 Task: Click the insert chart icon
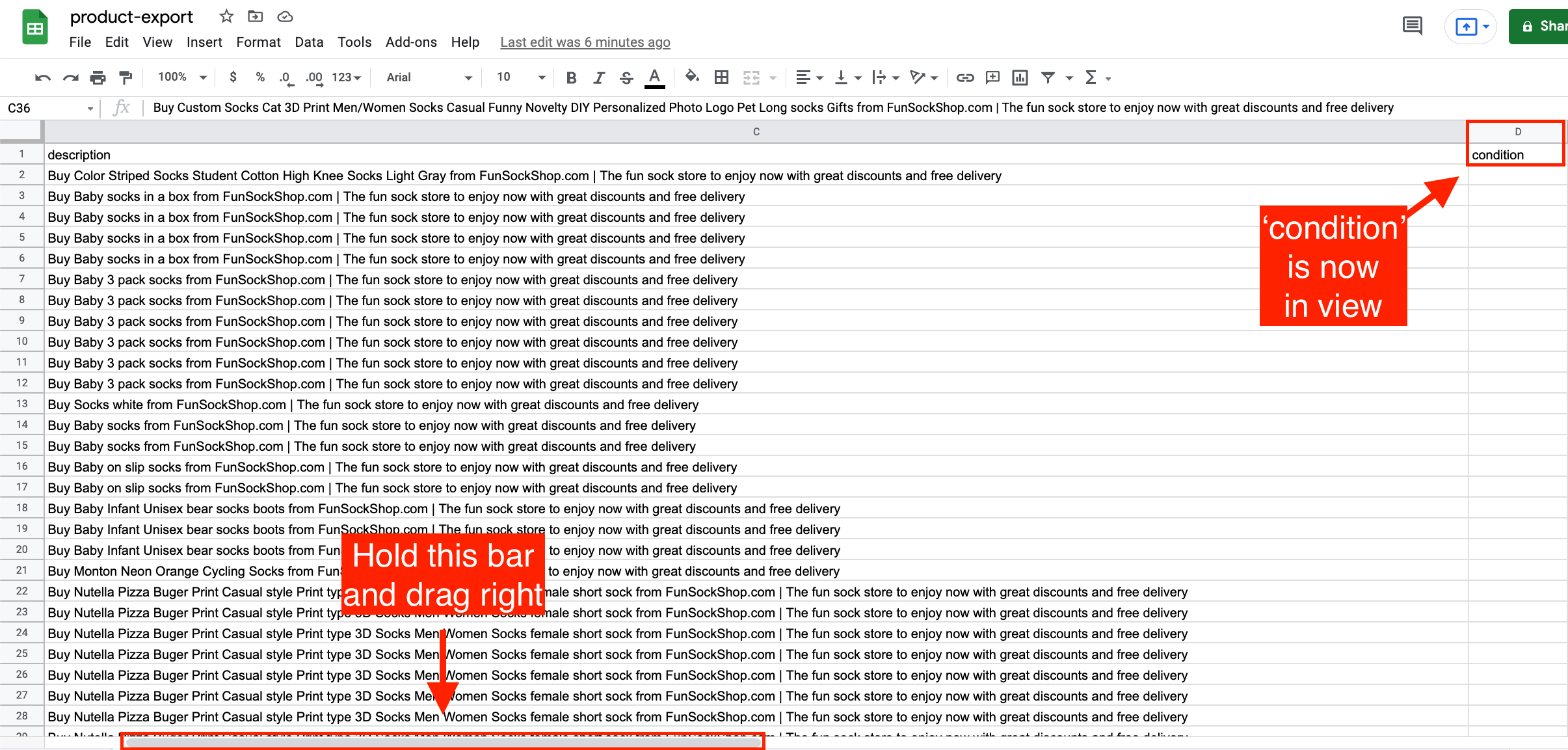(1019, 77)
